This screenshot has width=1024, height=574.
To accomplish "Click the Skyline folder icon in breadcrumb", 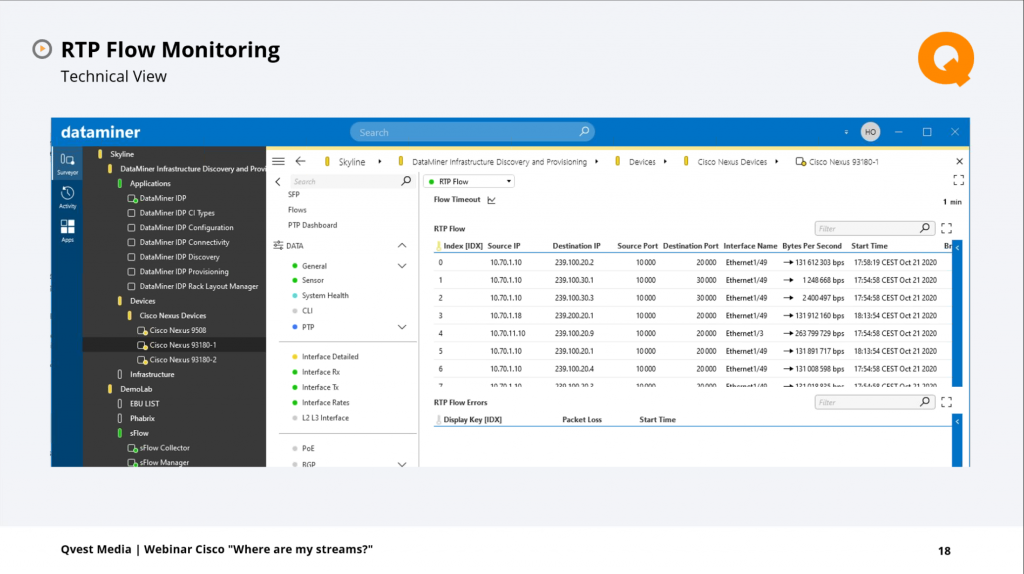I will click(x=327, y=161).
